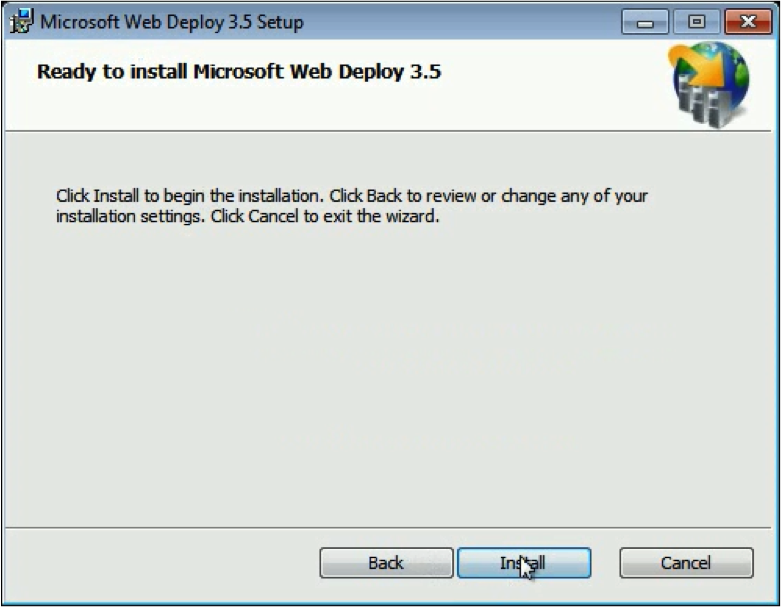Click the 'Click Install to begin' instruction text
Image resolution: width=781 pixels, height=607 pixels.
coord(352,206)
